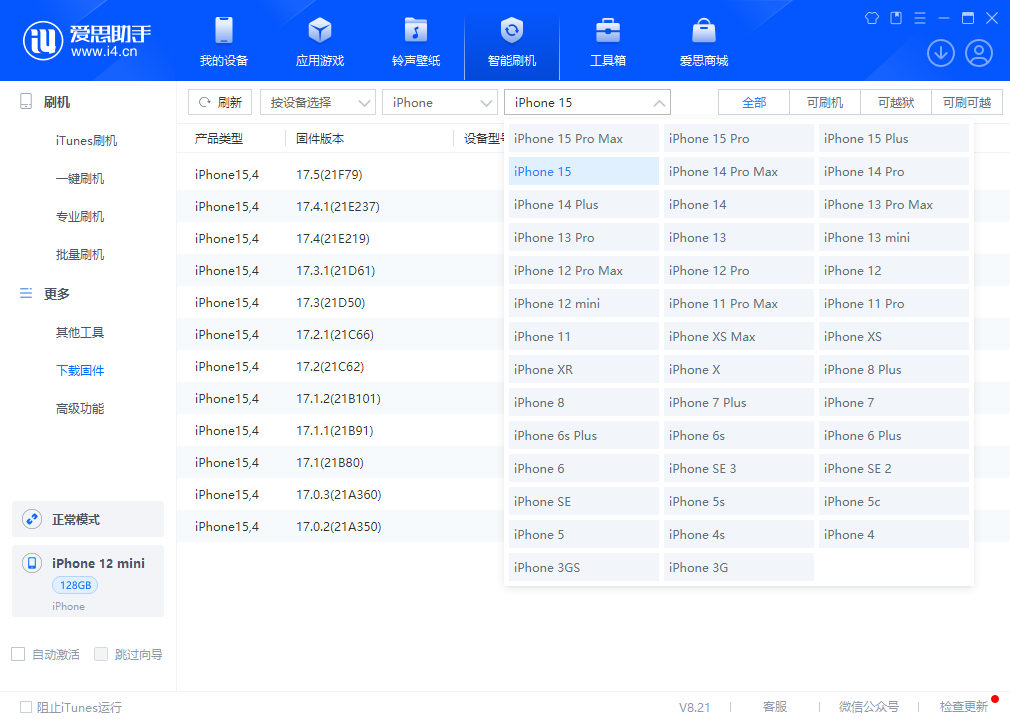Select firmware row 17.0.2(21A350)
1010x722 pixels.
[x=340, y=526]
